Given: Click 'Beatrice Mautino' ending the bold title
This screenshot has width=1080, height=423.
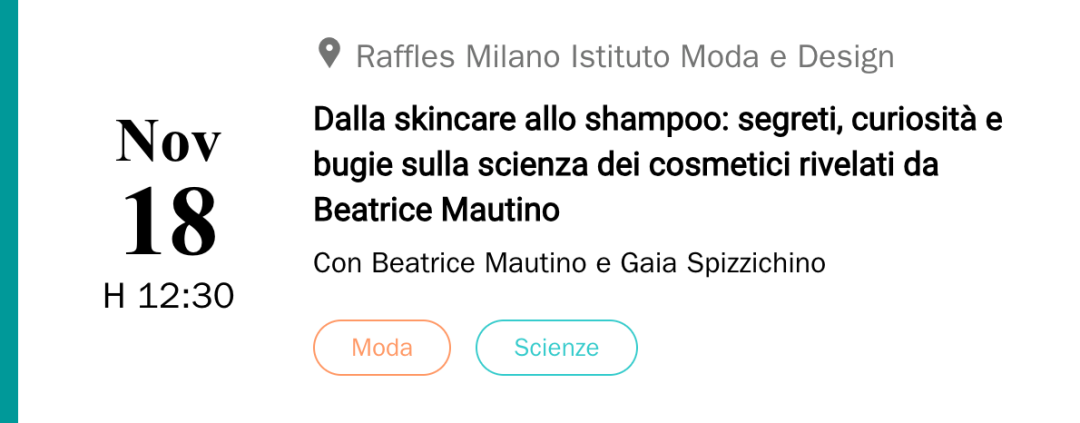Looking at the screenshot, I should [437, 211].
